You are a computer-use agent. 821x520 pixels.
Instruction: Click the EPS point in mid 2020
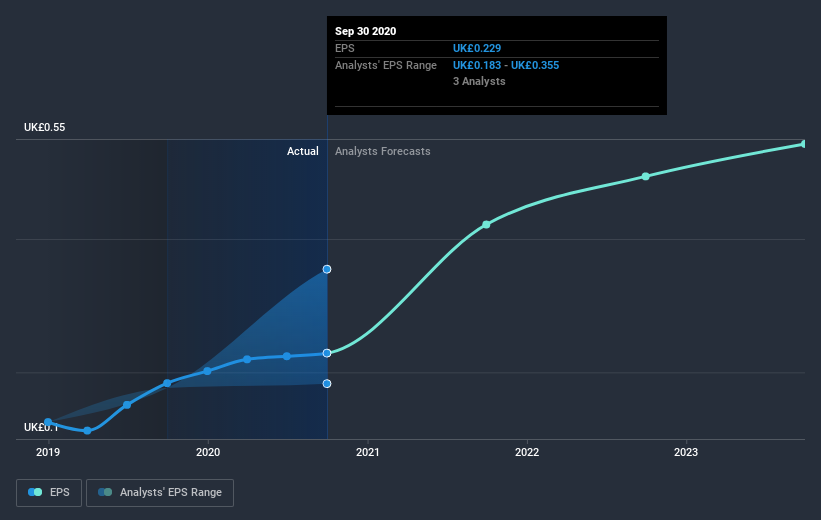pos(287,356)
